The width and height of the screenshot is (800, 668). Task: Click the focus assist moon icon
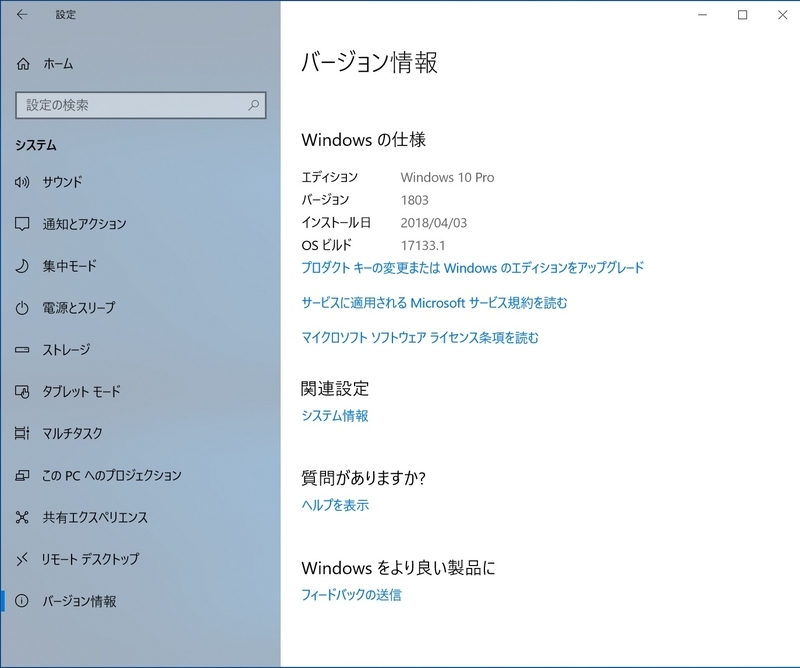coord(22,266)
